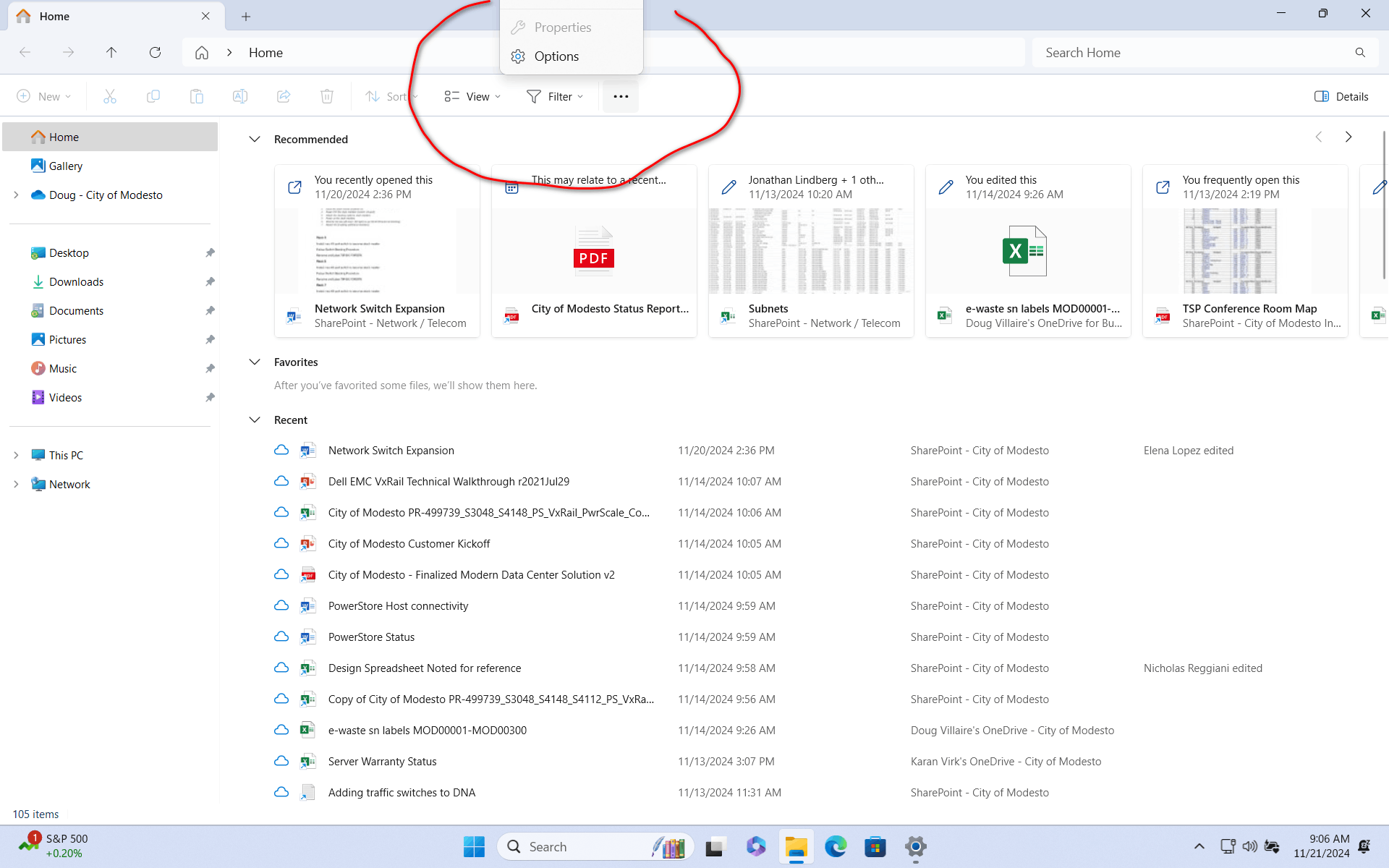Click the Share icon in toolbar

[x=284, y=96]
